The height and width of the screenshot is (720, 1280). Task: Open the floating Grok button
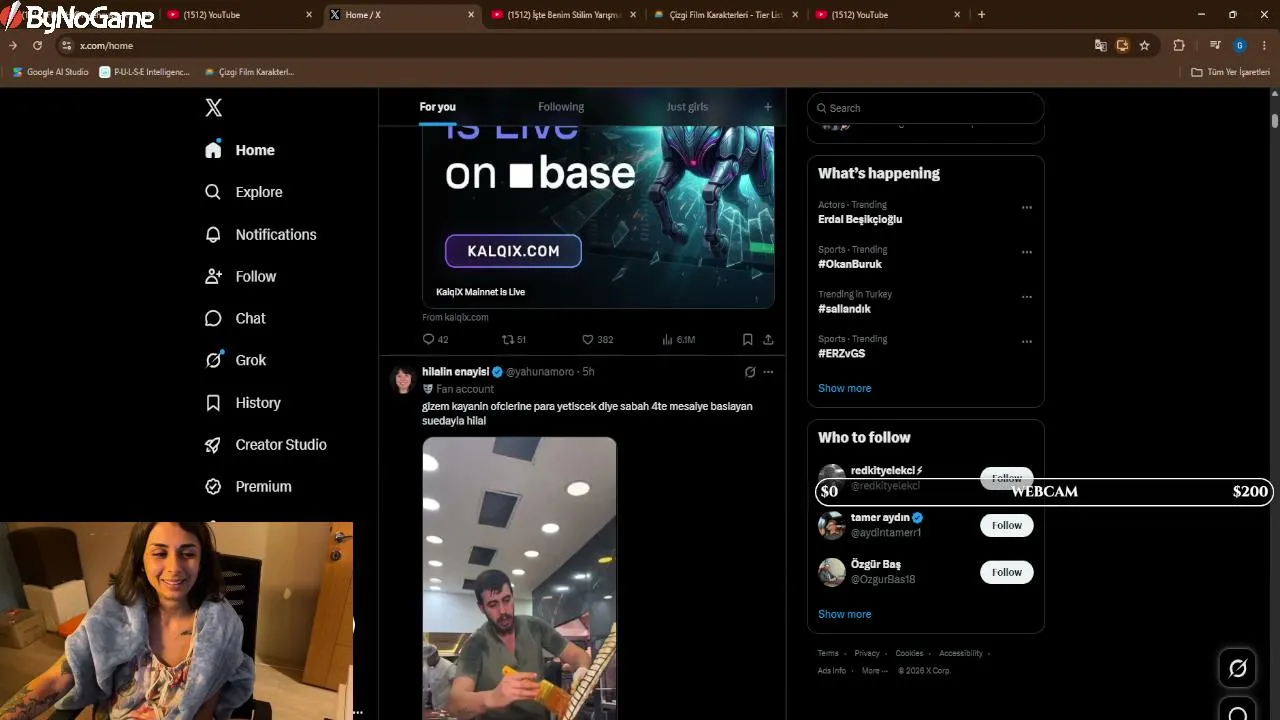pyautogui.click(x=1237, y=668)
